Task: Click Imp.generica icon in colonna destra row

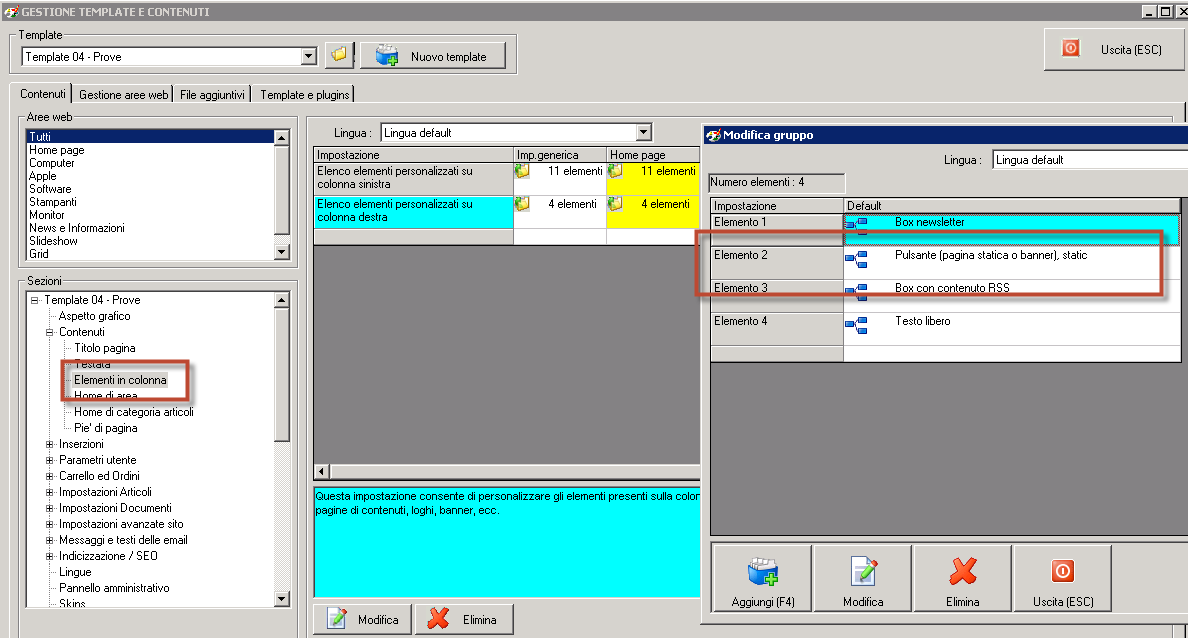Action: coord(522,204)
